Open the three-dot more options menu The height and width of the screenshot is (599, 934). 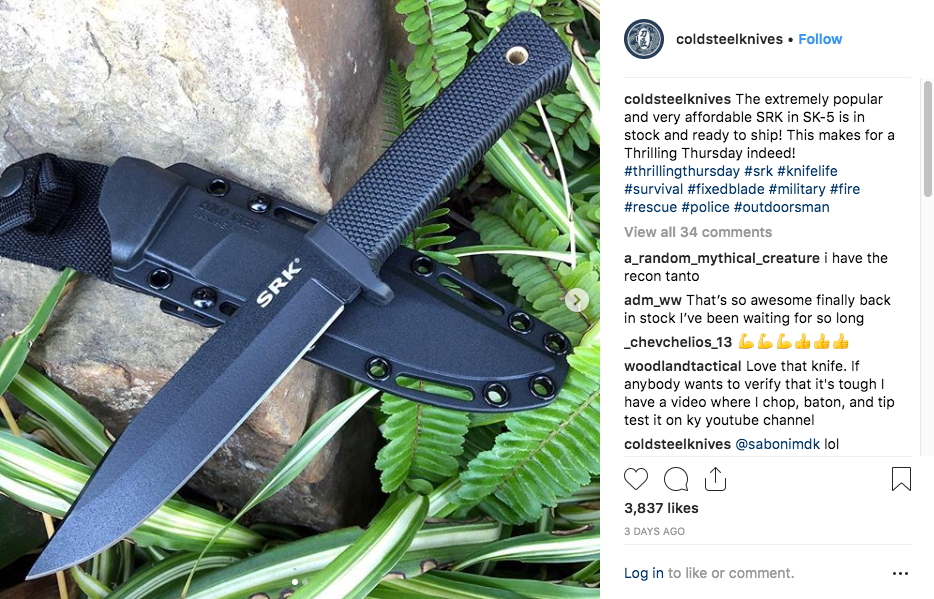coord(900,573)
